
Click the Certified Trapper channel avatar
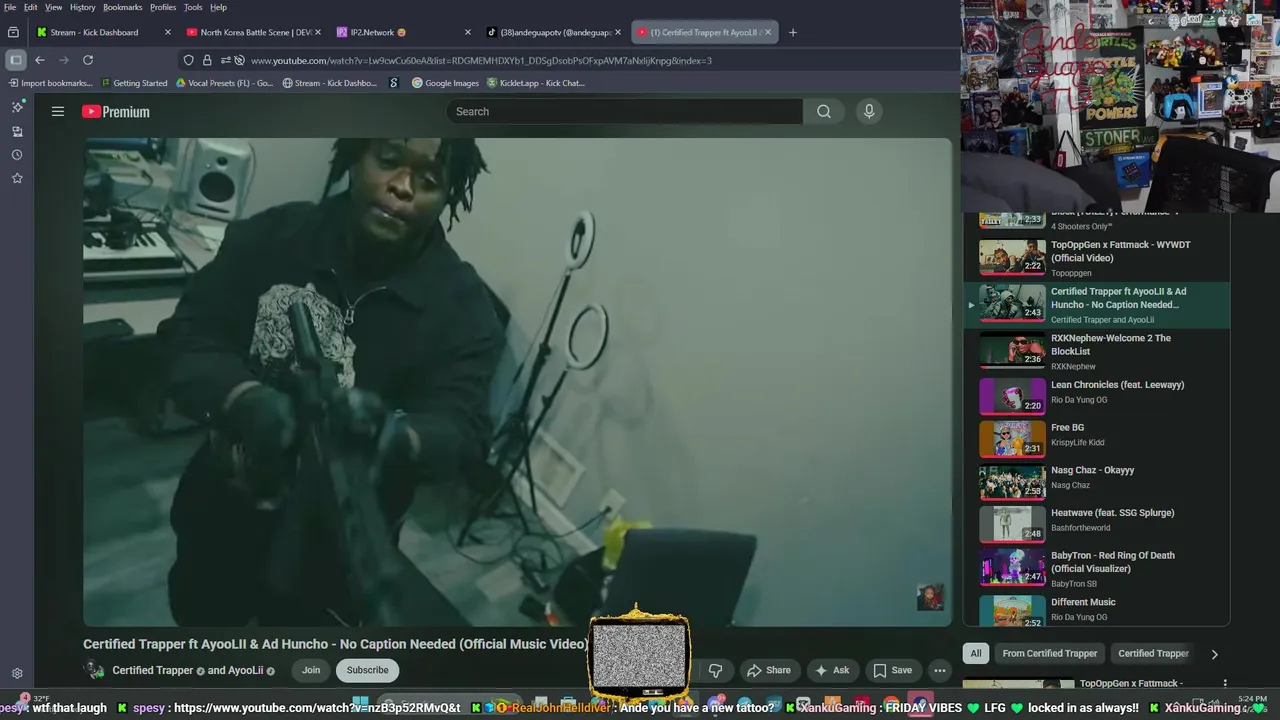point(94,670)
